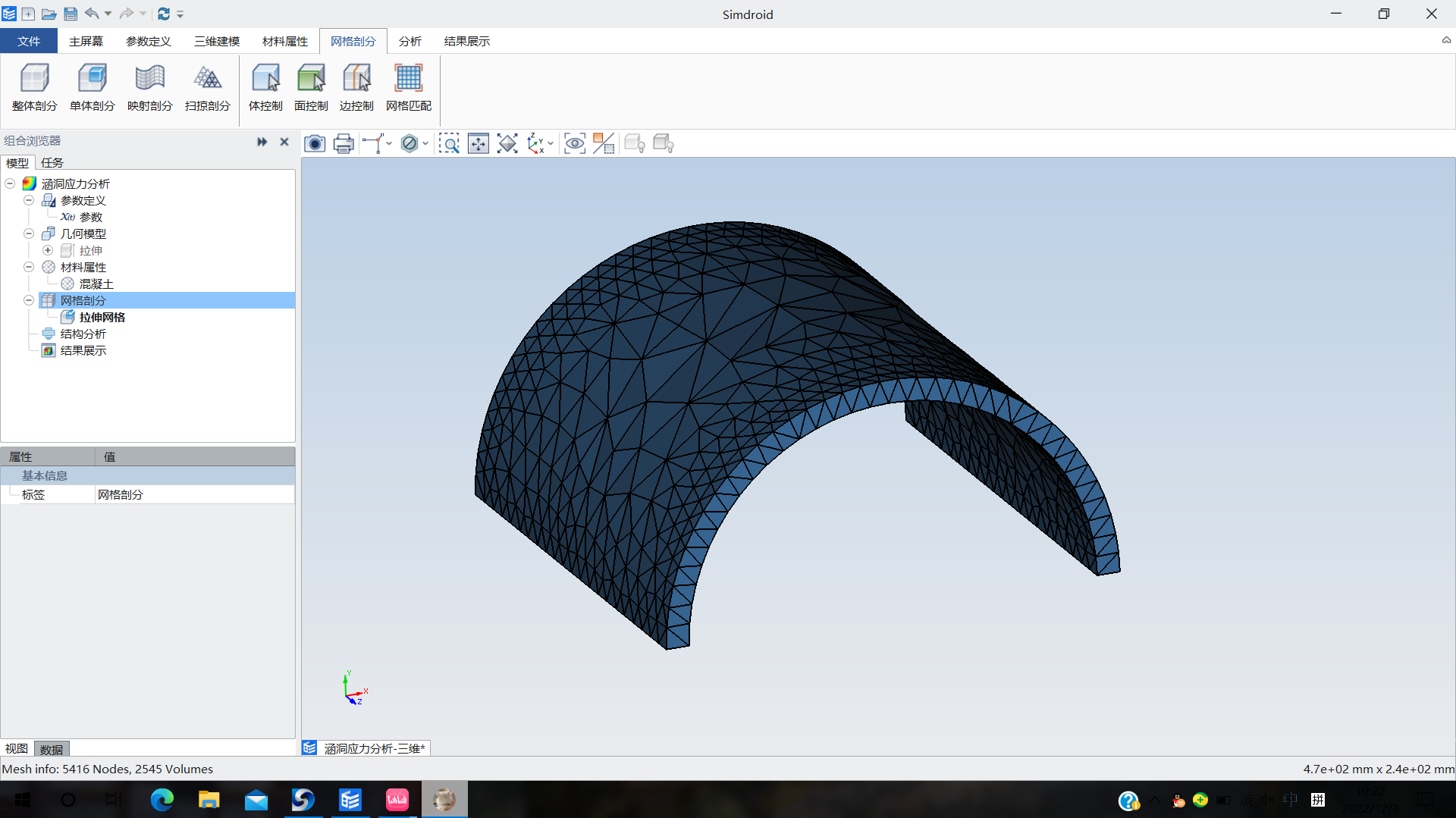Image resolution: width=1456 pixels, height=818 pixels.
Task: Collapse the 参数定义 tree node
Action: (x=29, y=200)
